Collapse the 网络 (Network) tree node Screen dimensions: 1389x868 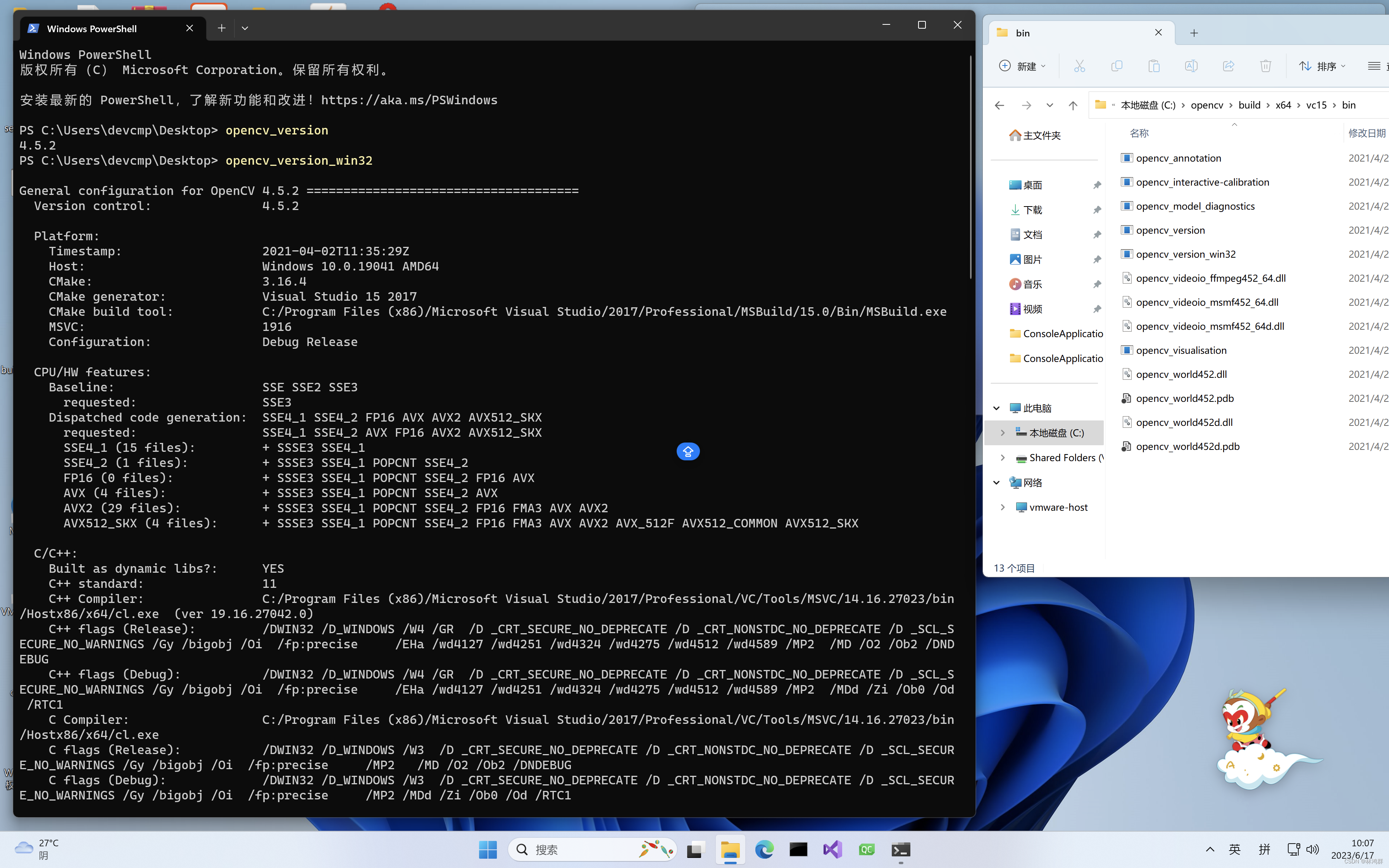996,483
